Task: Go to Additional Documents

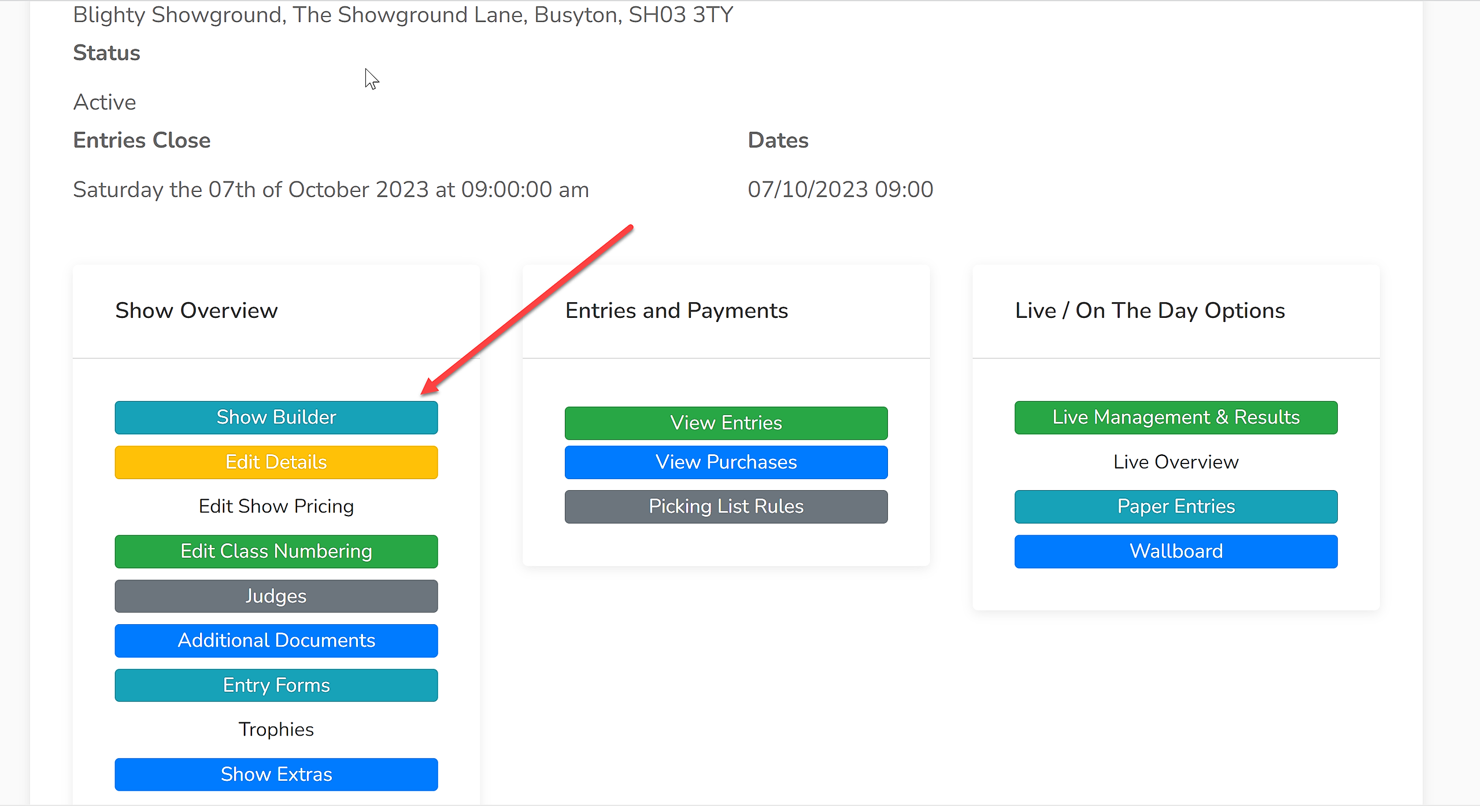Action: point(276,640)
